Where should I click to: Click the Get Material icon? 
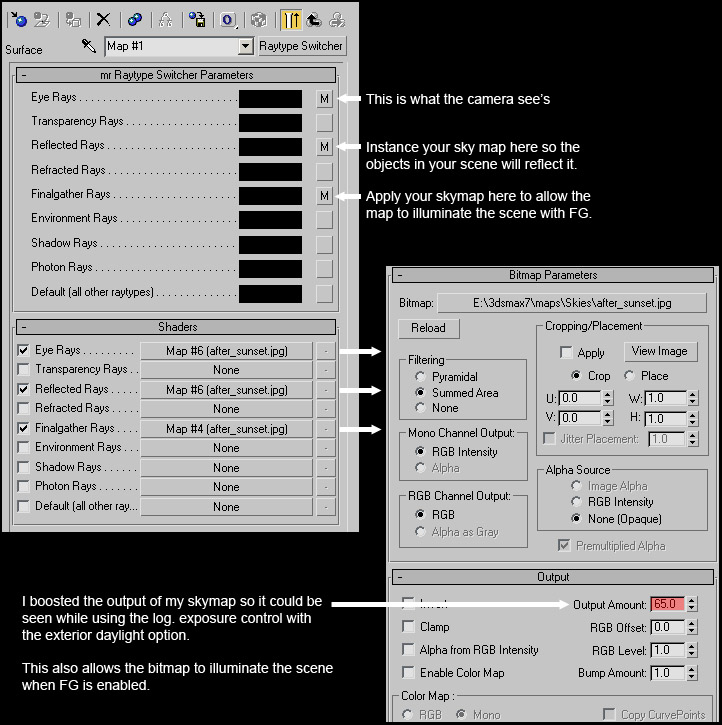click(18, 20)
